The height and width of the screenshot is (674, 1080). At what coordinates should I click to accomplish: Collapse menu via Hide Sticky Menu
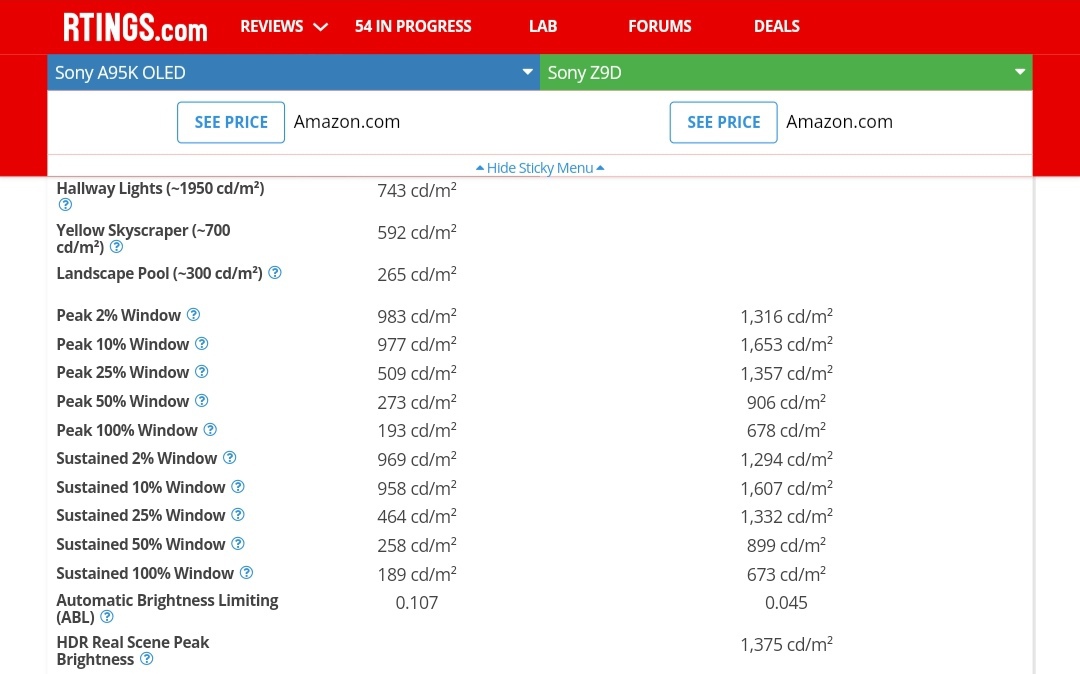(540, 168)
